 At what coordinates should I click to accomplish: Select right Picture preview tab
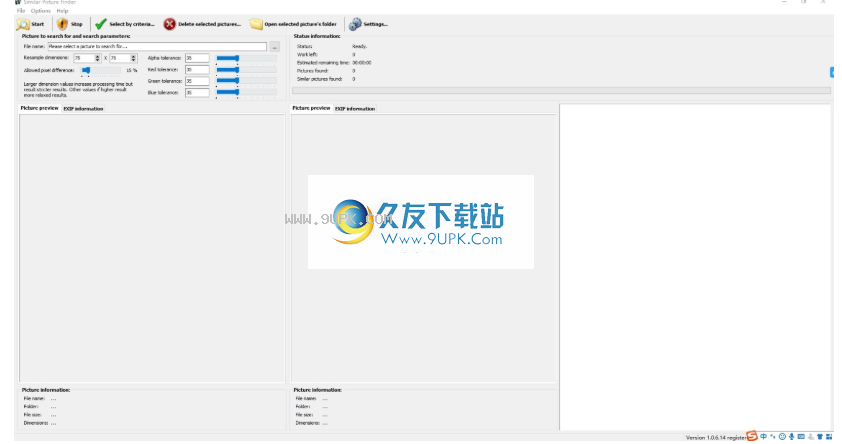[311, 108]
